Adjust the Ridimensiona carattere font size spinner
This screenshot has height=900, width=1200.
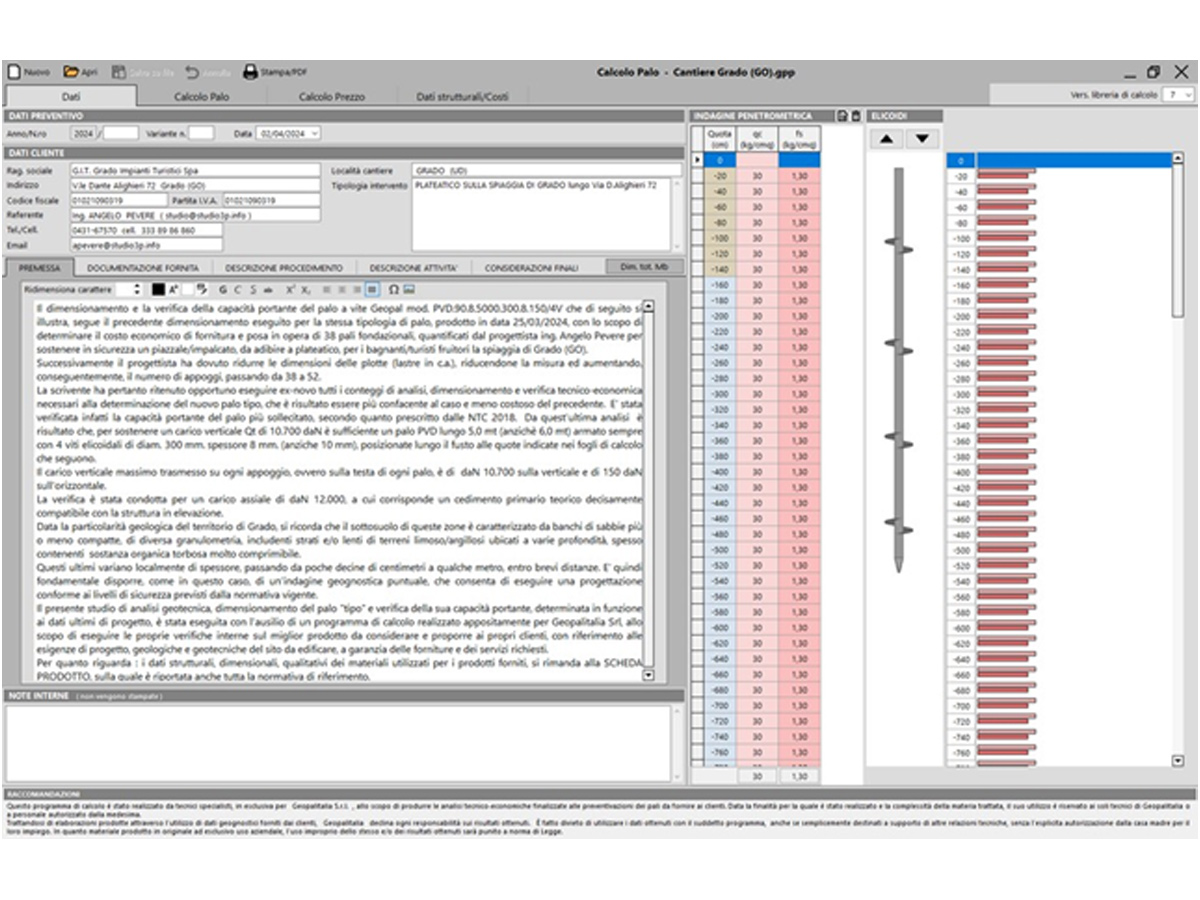coord(136,289)
